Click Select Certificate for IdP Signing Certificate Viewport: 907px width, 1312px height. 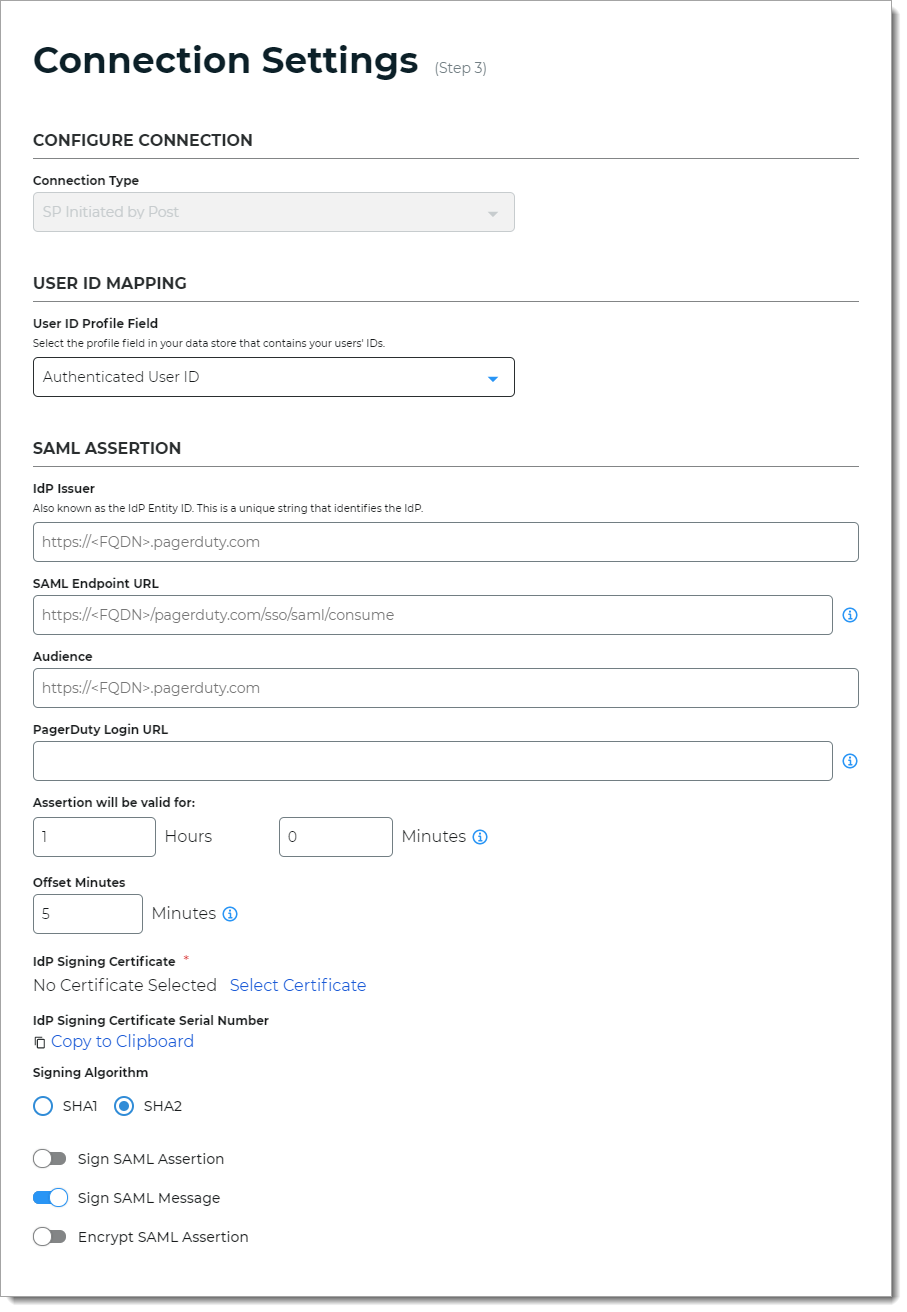(x=297, y=985)
